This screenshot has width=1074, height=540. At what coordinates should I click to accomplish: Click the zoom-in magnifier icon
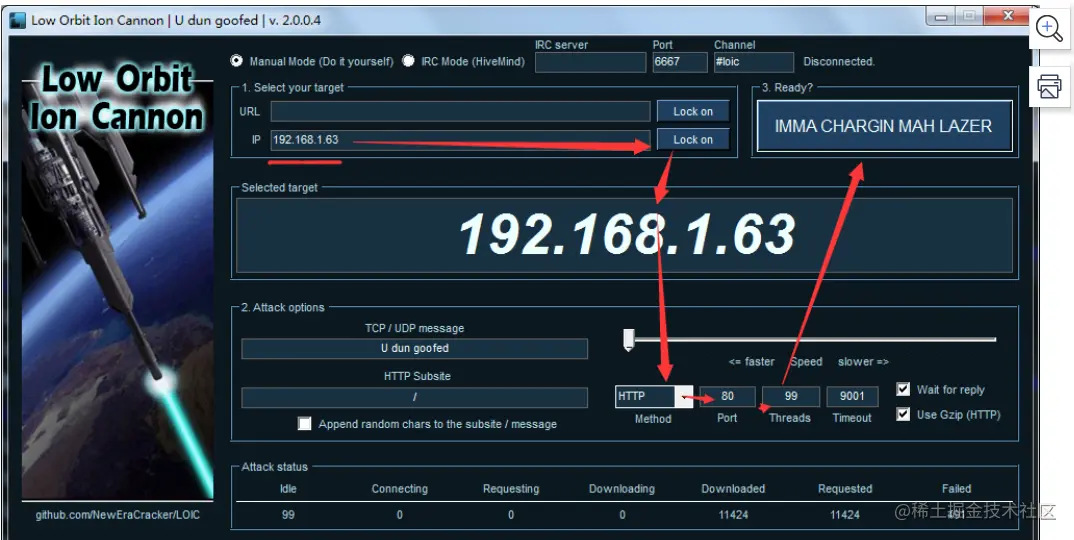pos(1049,29)
